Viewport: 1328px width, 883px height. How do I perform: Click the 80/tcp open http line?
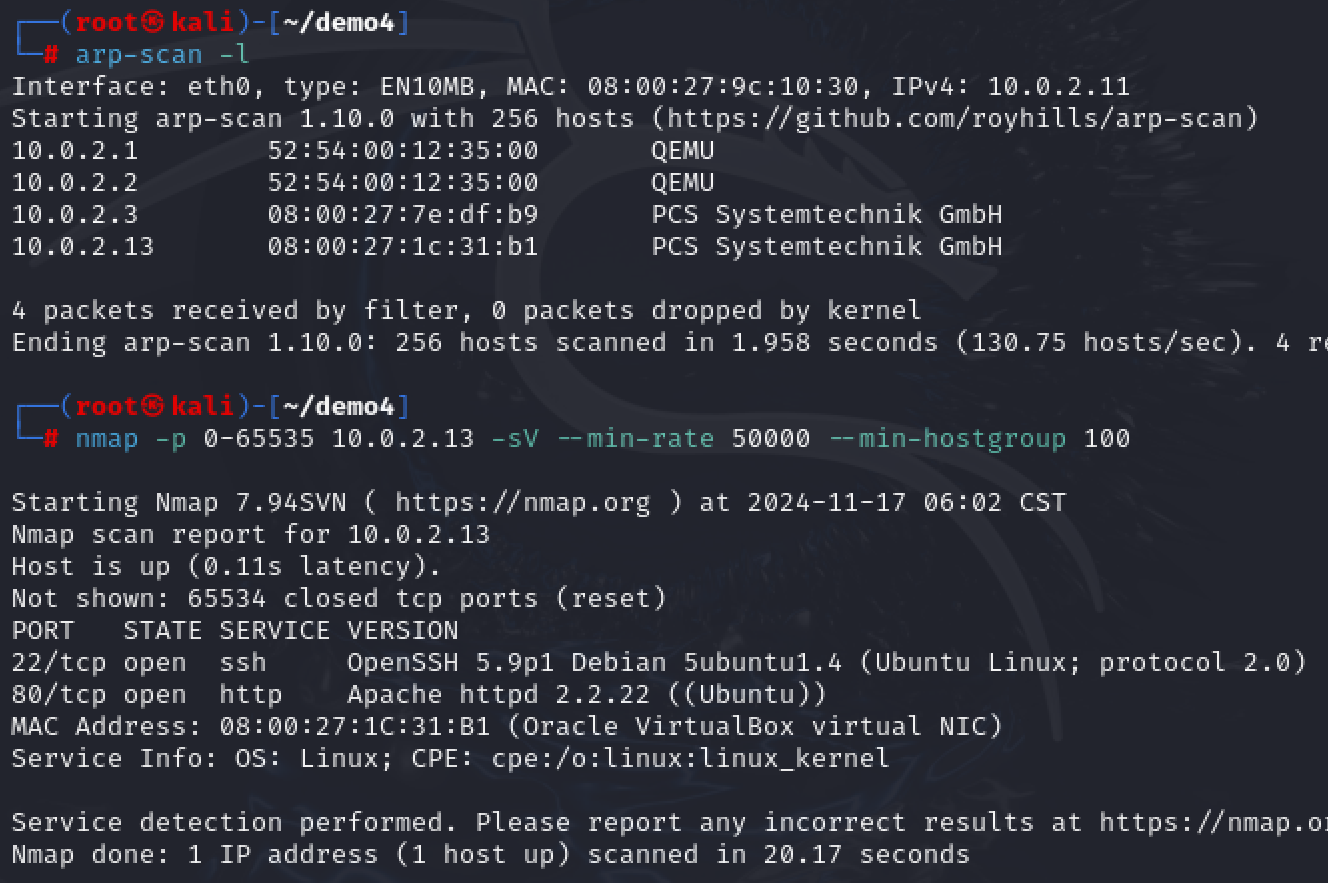(419, 695)
